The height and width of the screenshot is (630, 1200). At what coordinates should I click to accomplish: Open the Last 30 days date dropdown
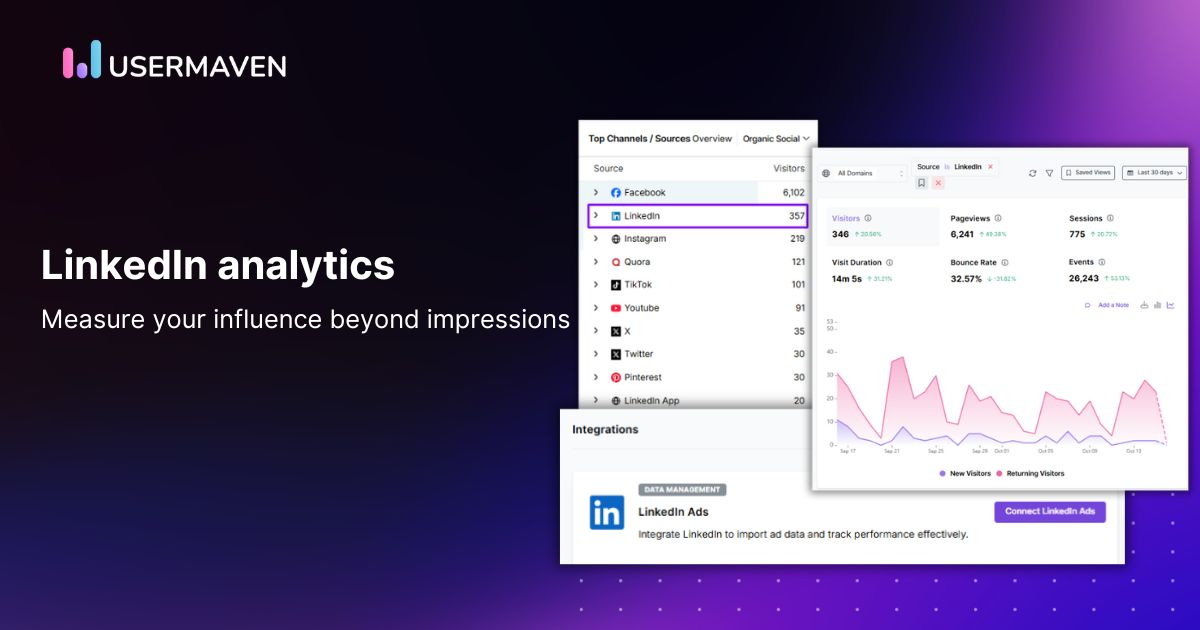tap(1153, 173)
